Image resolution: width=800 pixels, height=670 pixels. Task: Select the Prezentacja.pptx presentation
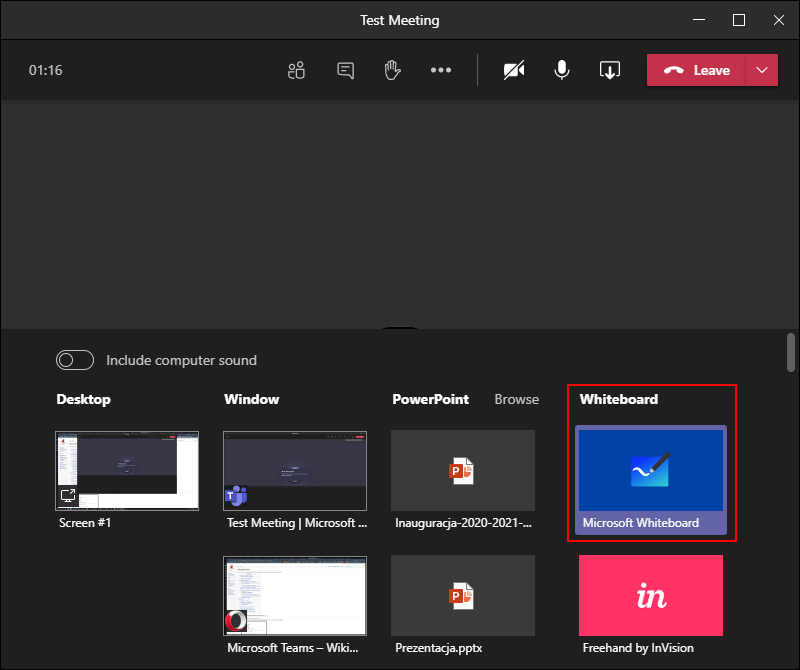coord(463,595)
